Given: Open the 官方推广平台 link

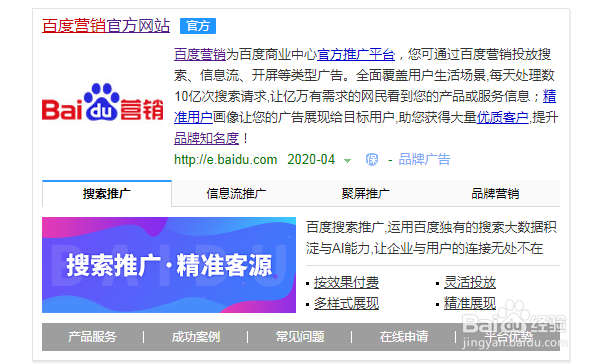Looking at the screenshot, I should pyautogui.click(x=356, y=54).
